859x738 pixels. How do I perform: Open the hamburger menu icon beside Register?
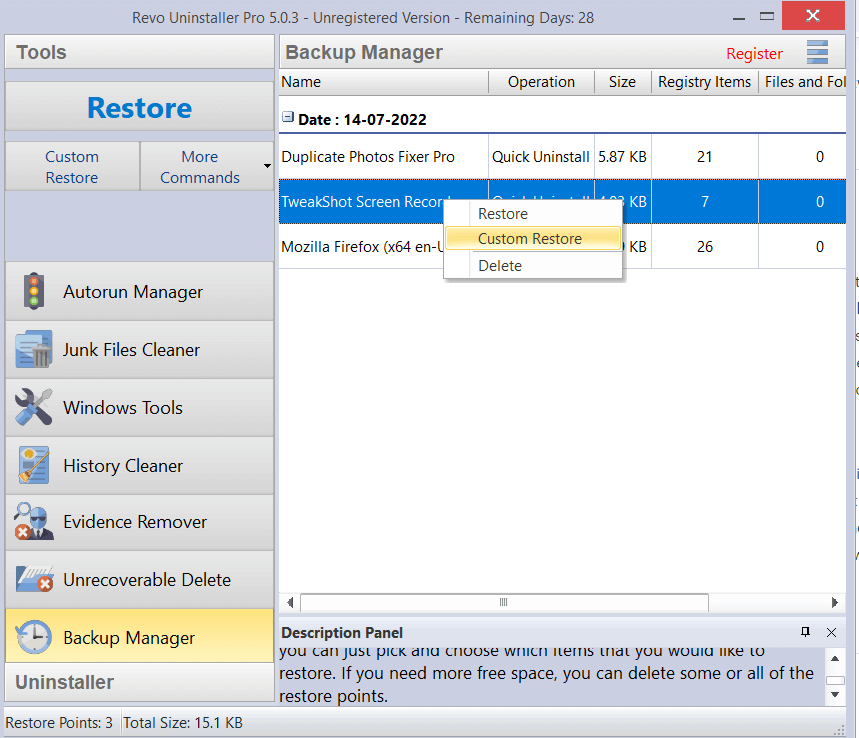coord(817,53)
